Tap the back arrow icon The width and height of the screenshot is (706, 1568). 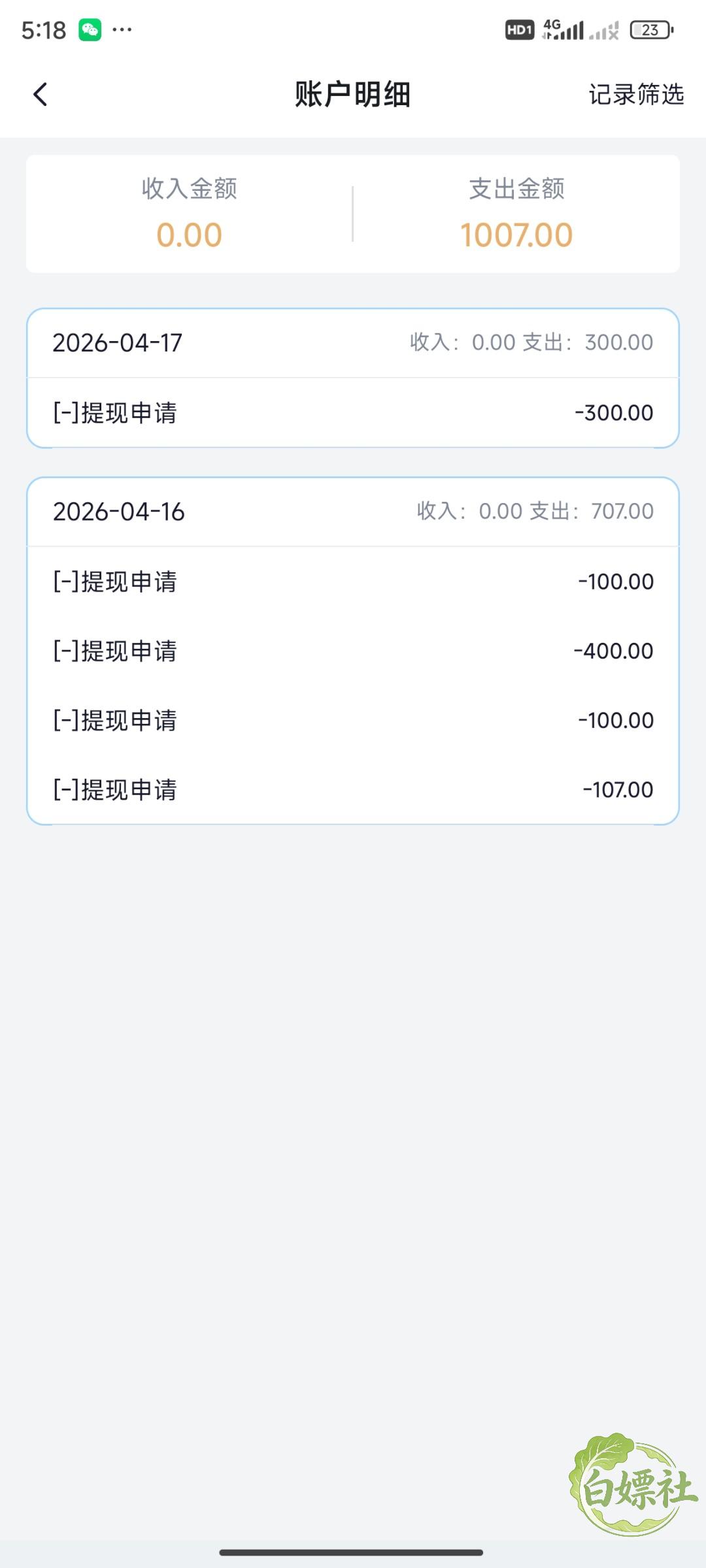pos(41,94)
